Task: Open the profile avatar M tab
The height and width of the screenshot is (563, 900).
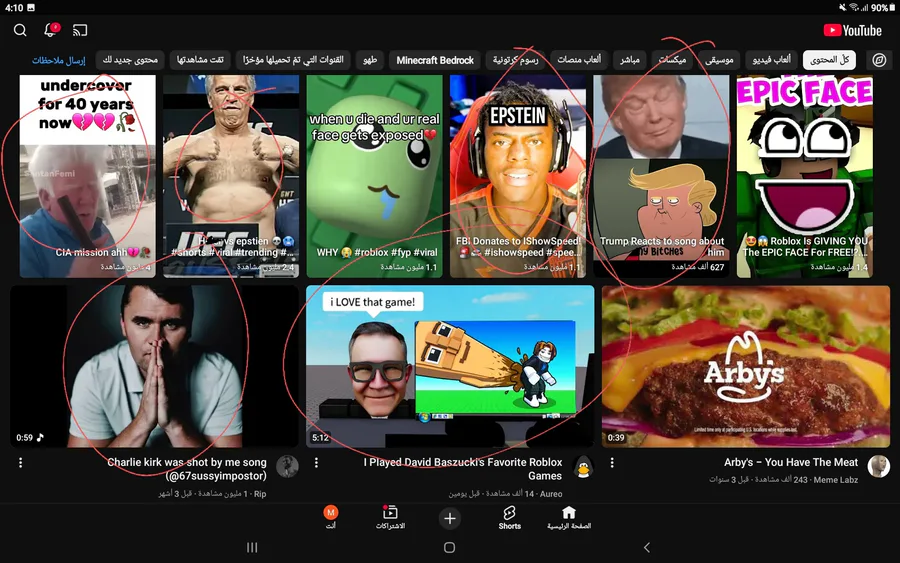Action: 331,517
